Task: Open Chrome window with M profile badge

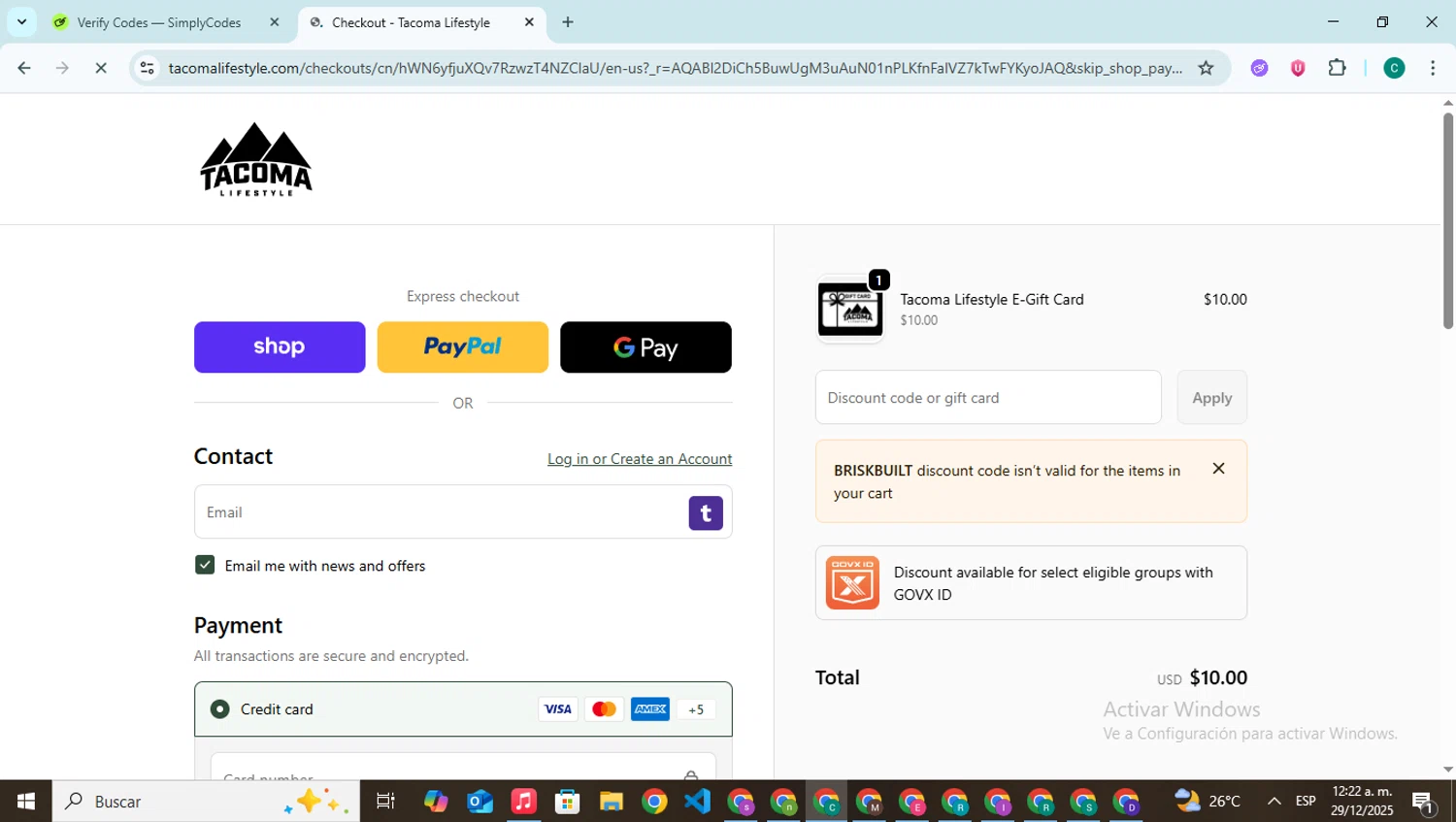Action: tap(870, 802)
